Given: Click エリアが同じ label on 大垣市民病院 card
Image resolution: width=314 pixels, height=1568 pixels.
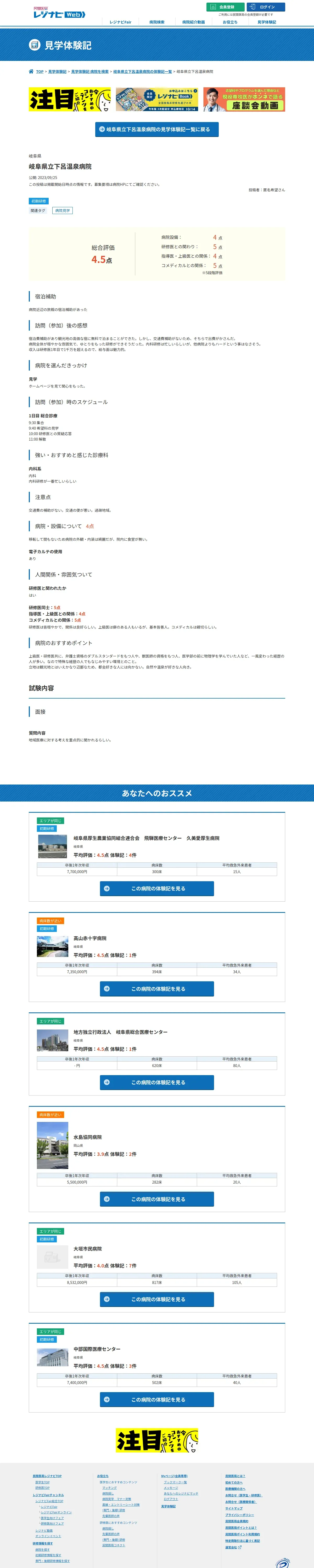Looking at the screenshot, I should pyautogui.click(x=51, y=1231).
